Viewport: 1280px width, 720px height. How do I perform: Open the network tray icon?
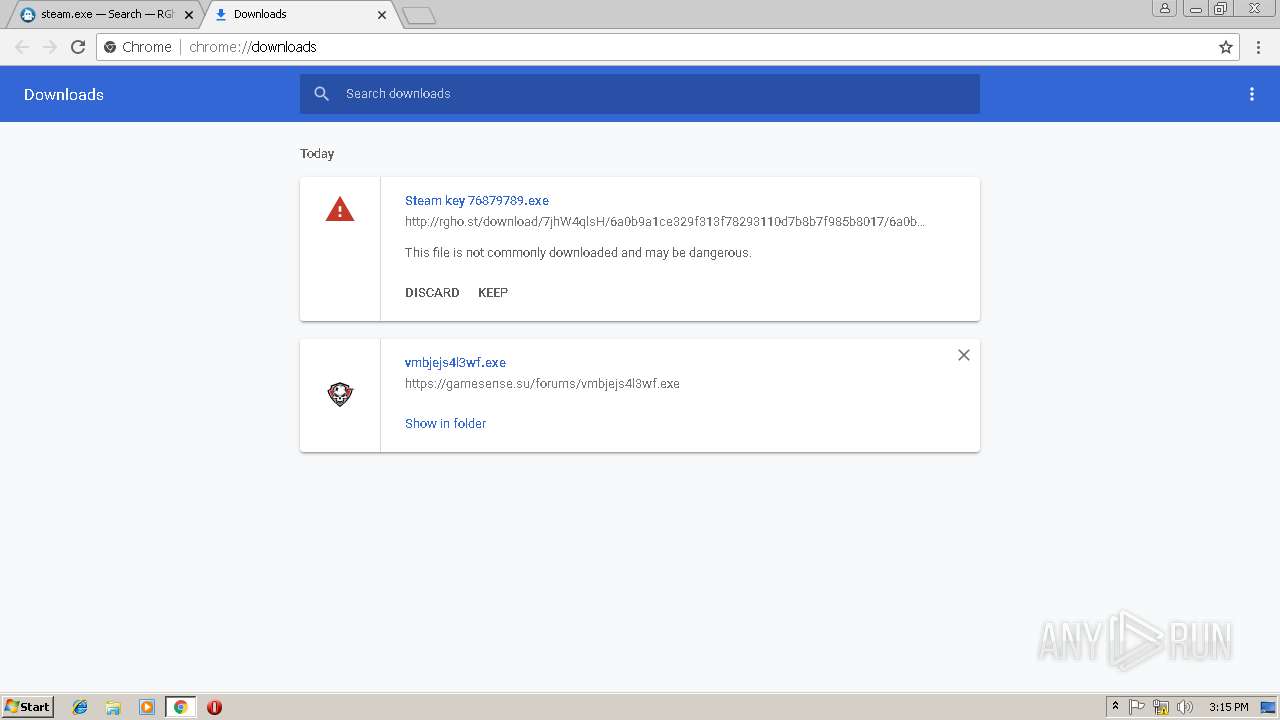tap(1161, 707)
